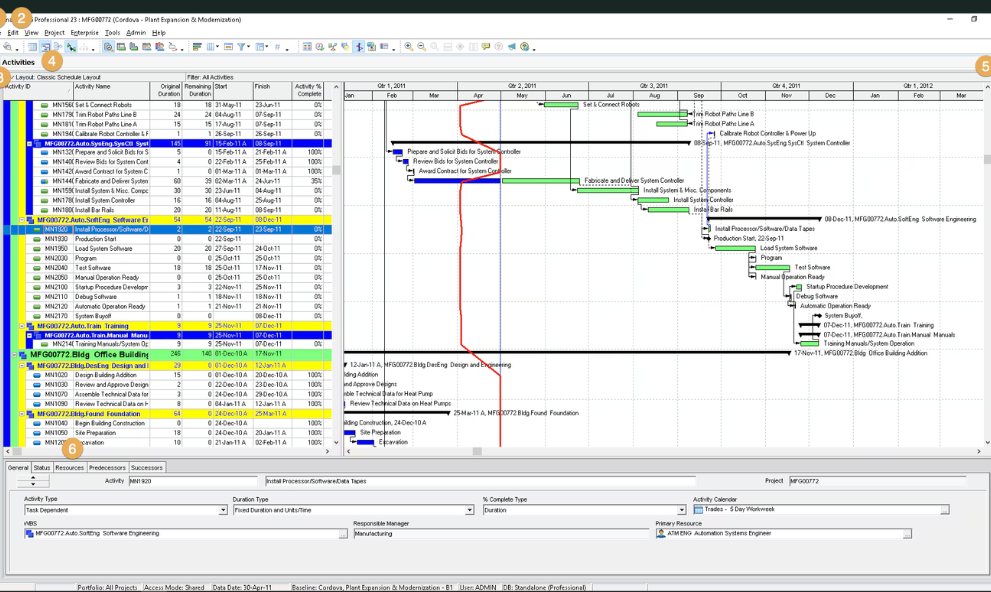This screenshot has height=592, width=991.
Task: Select the MN1950 Load System Software row
Action: point(167,249)
